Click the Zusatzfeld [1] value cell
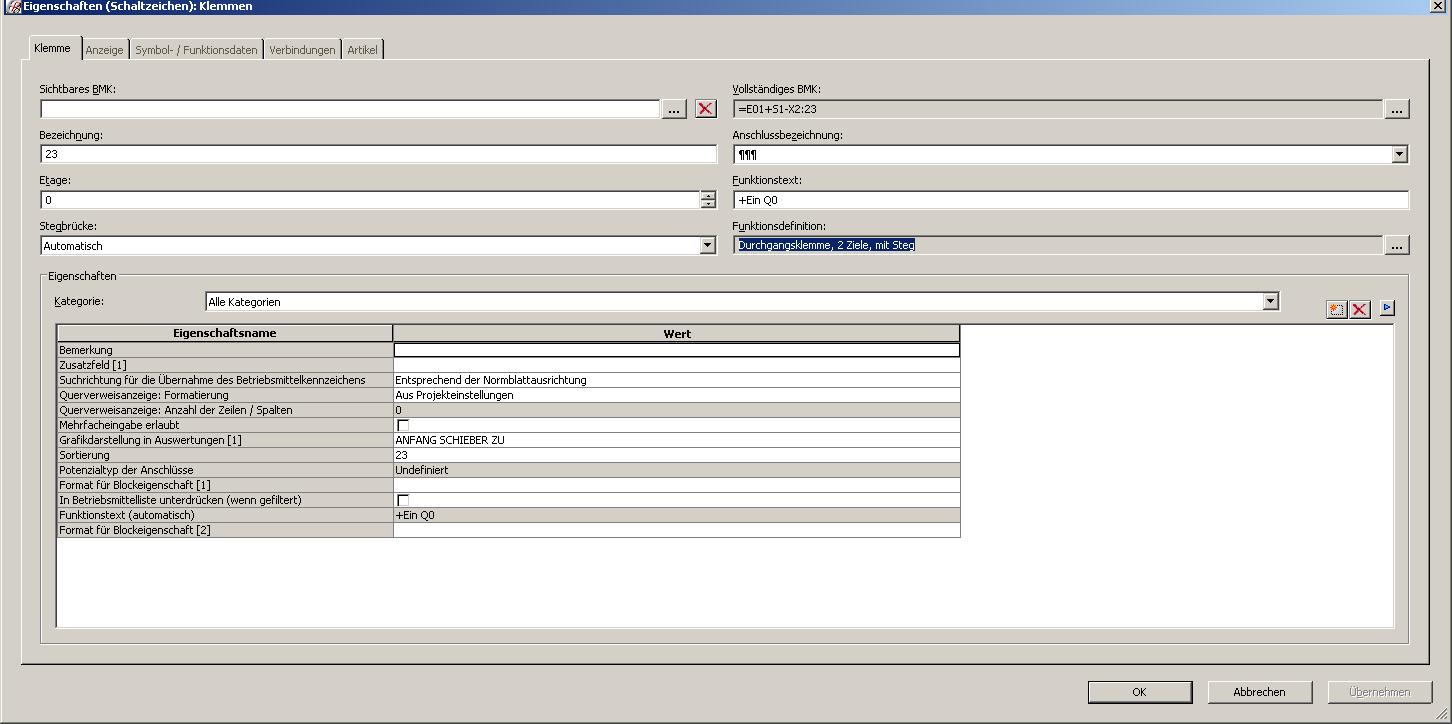Image resolution: width=1452 pixels, height=724 pixels. pos(677,365)
